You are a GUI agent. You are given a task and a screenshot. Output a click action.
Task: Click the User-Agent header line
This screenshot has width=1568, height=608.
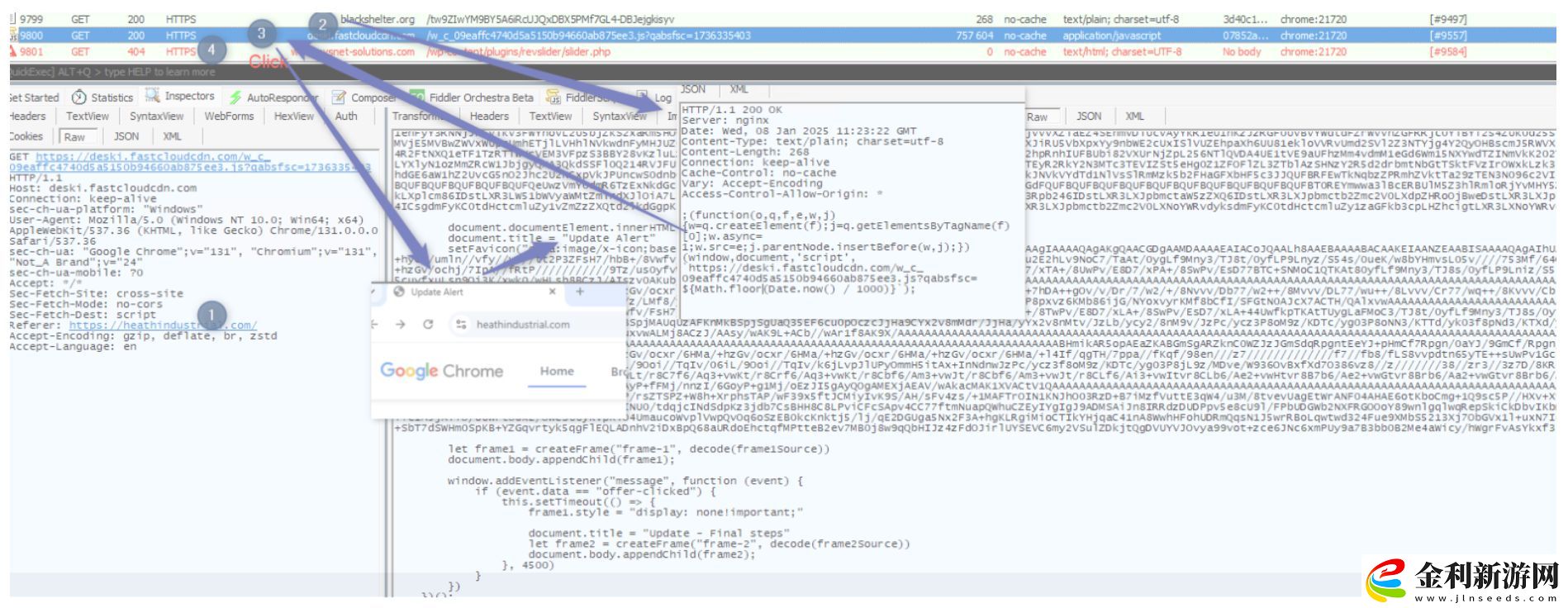click(193, 230)
